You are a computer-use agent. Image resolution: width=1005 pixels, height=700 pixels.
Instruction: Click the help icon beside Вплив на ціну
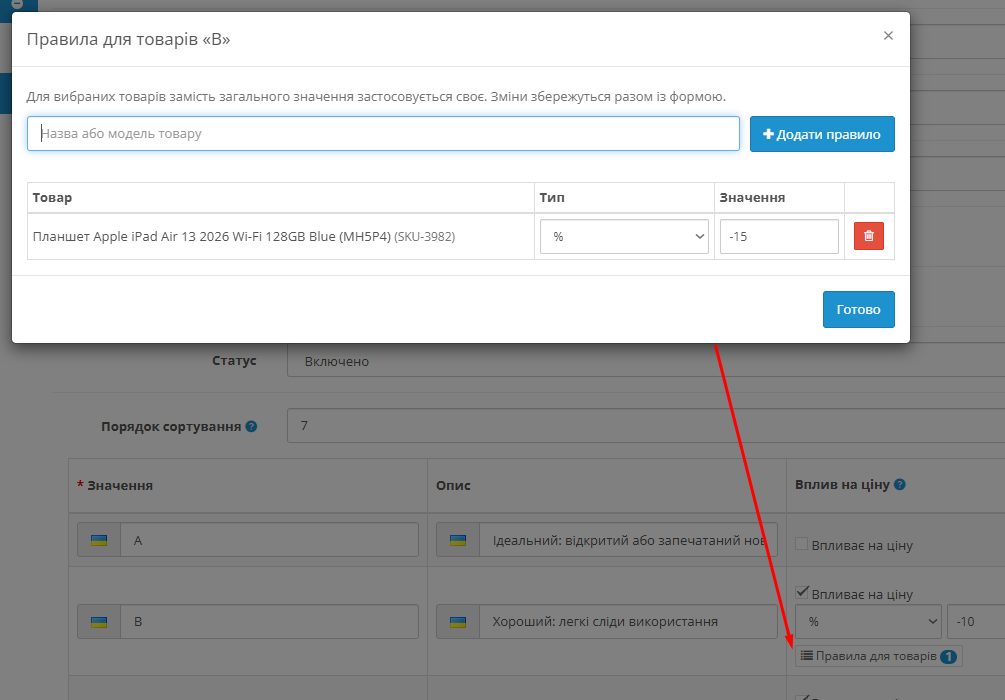[x=900, y=485]
